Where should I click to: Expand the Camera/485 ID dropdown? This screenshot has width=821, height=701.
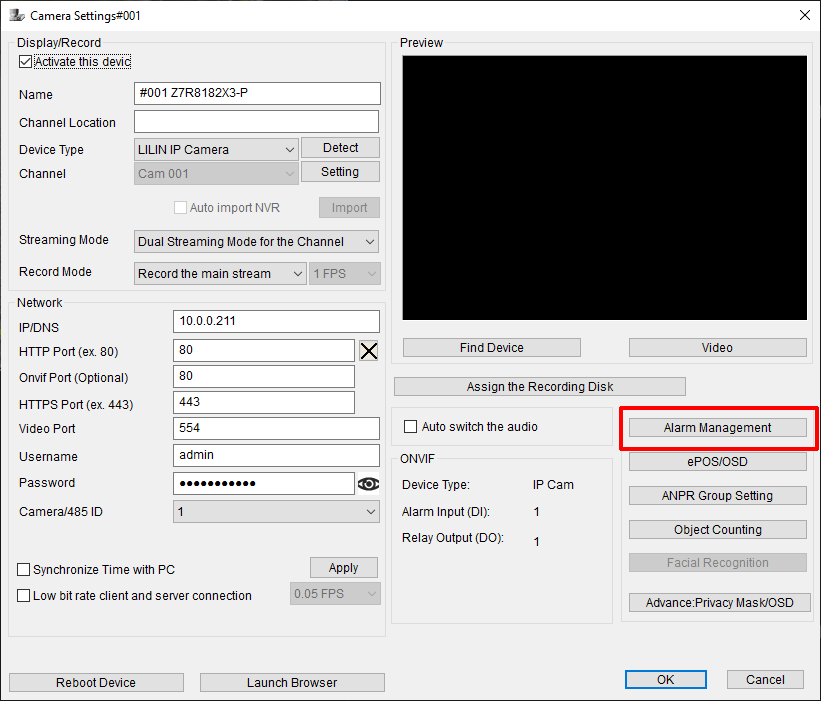276,512
